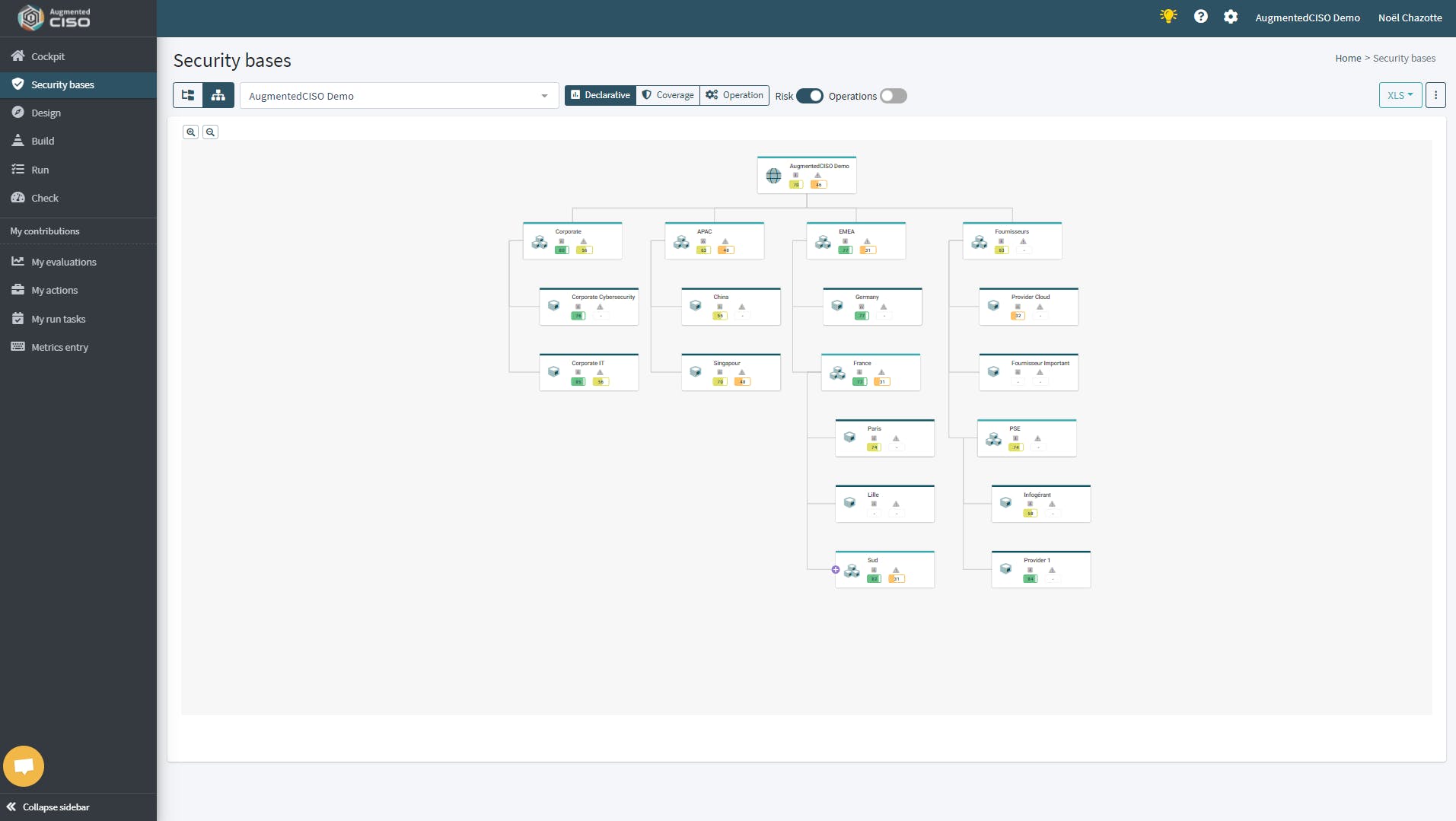Click the cube icon on Infogérant node
The height and width of the screenshot is (821, 1456).
[1005, 503]
